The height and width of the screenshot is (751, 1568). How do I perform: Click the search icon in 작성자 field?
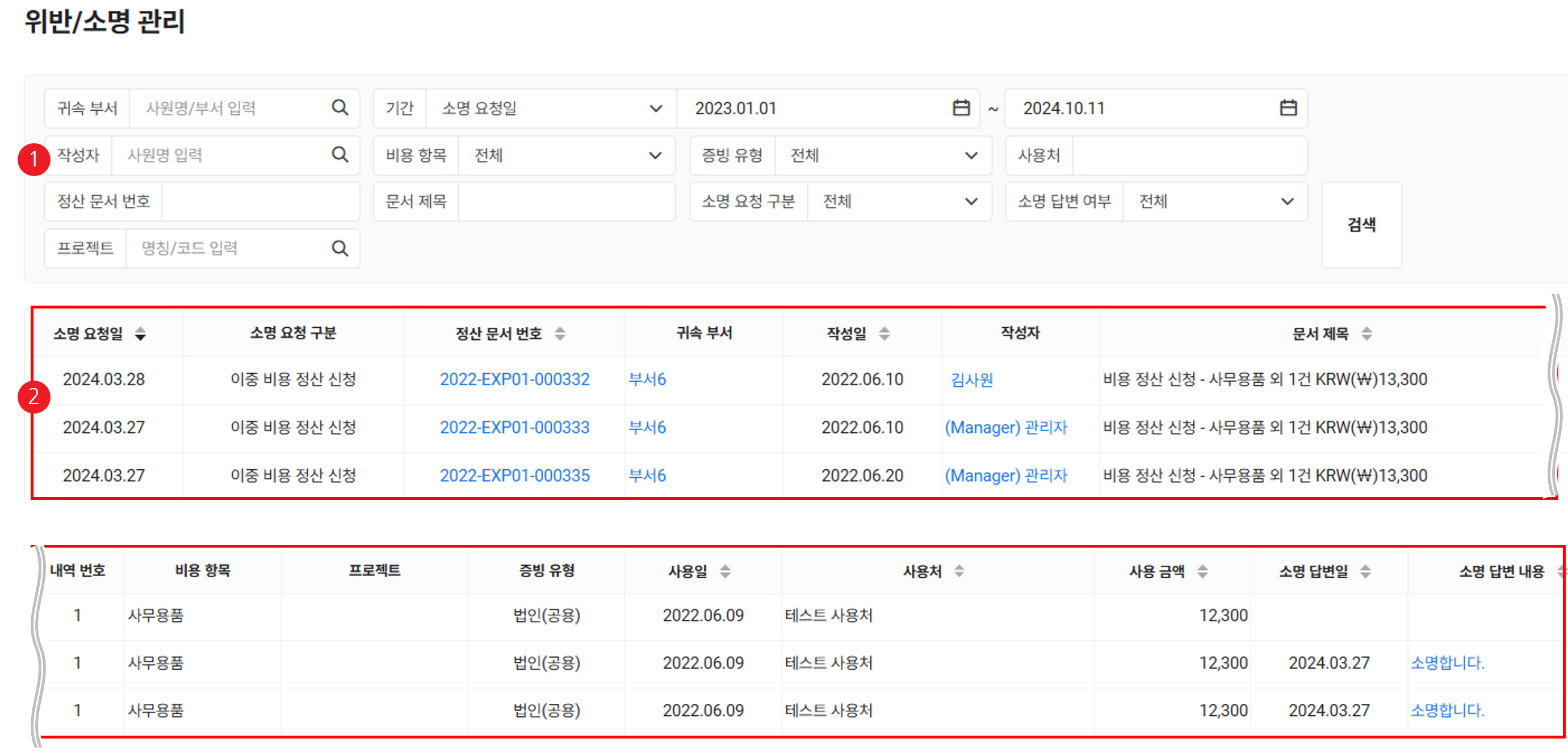pos(339,155)
